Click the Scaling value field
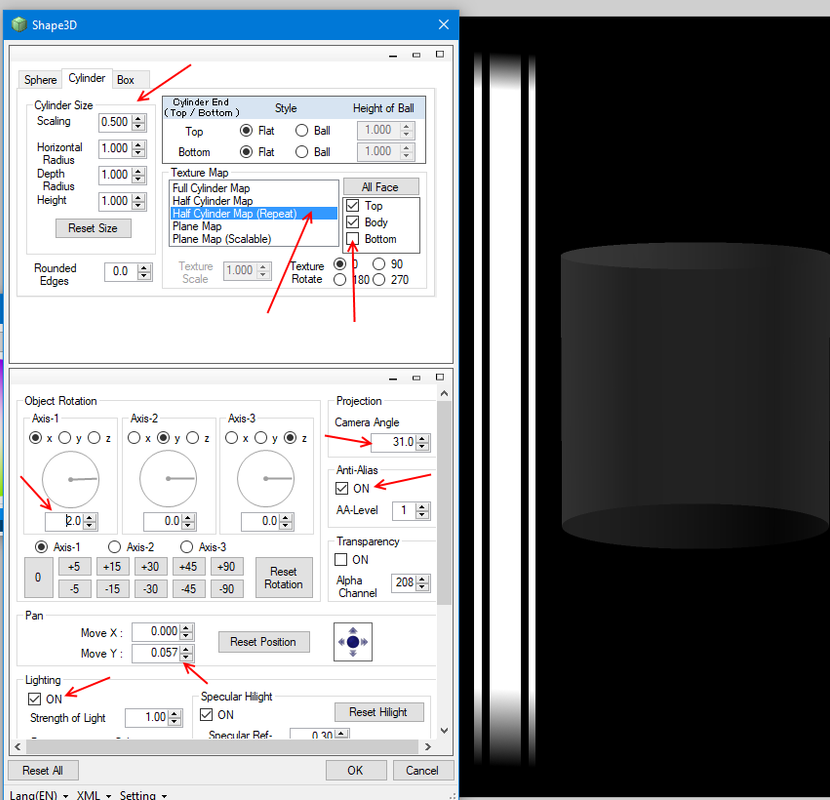 click(114, 122)
